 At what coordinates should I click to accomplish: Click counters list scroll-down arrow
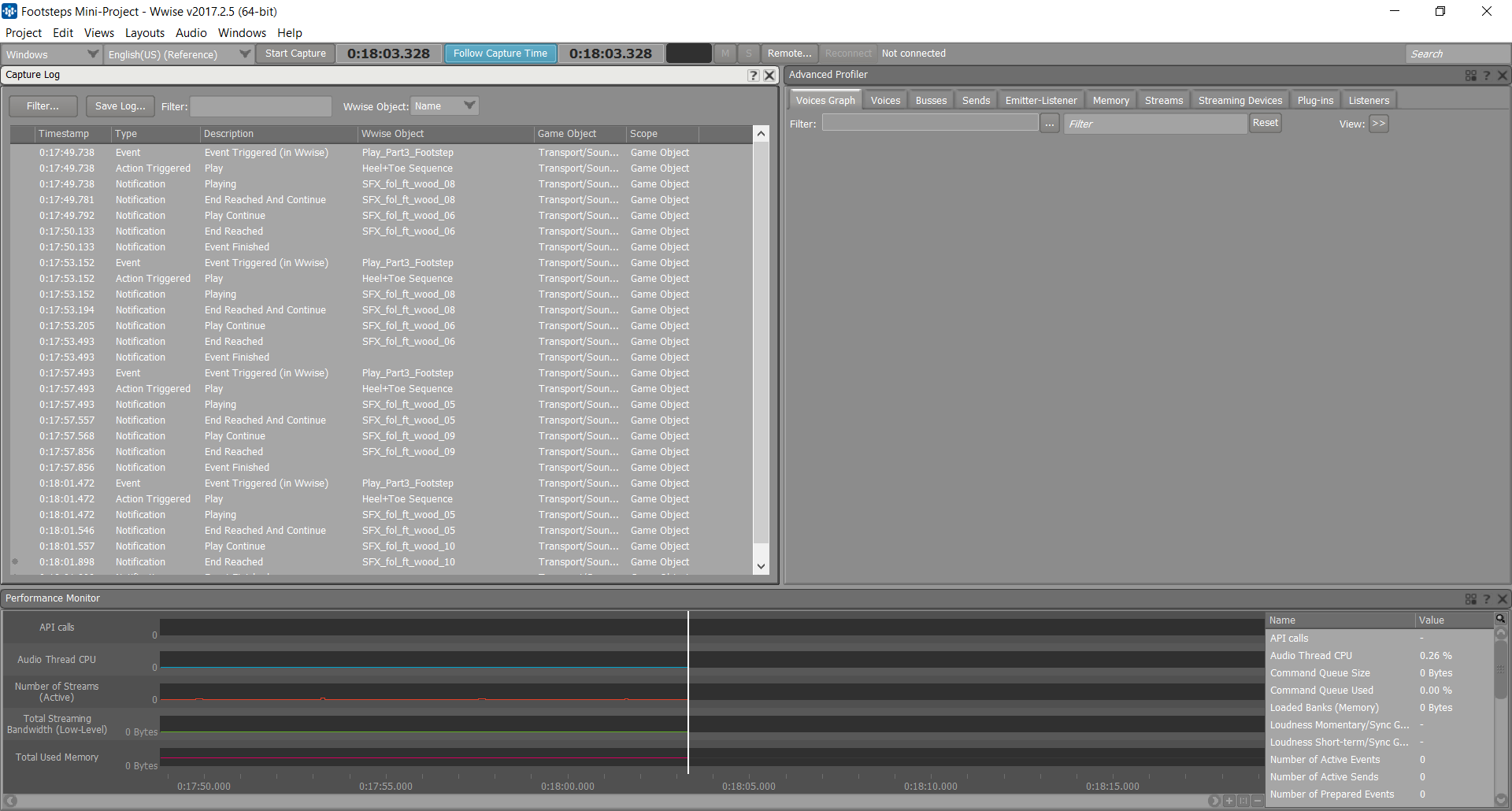[x=1501, y=800]
